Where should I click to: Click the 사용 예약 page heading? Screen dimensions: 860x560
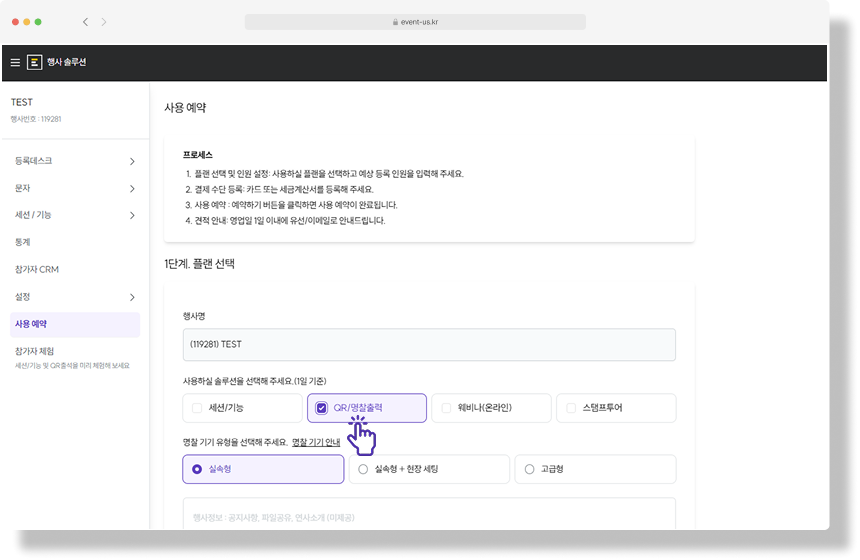click(185, 108)
